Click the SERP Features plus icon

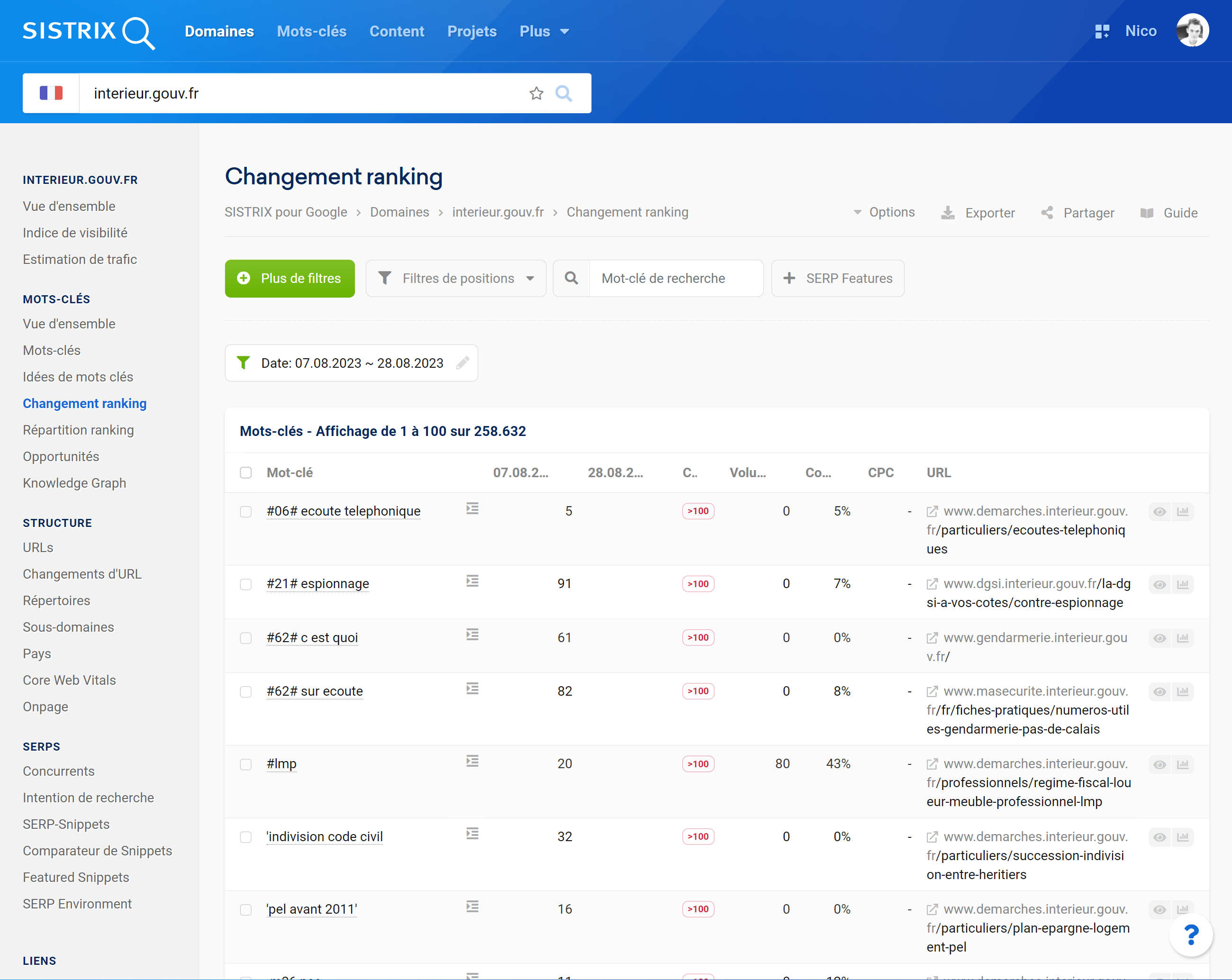792,278
